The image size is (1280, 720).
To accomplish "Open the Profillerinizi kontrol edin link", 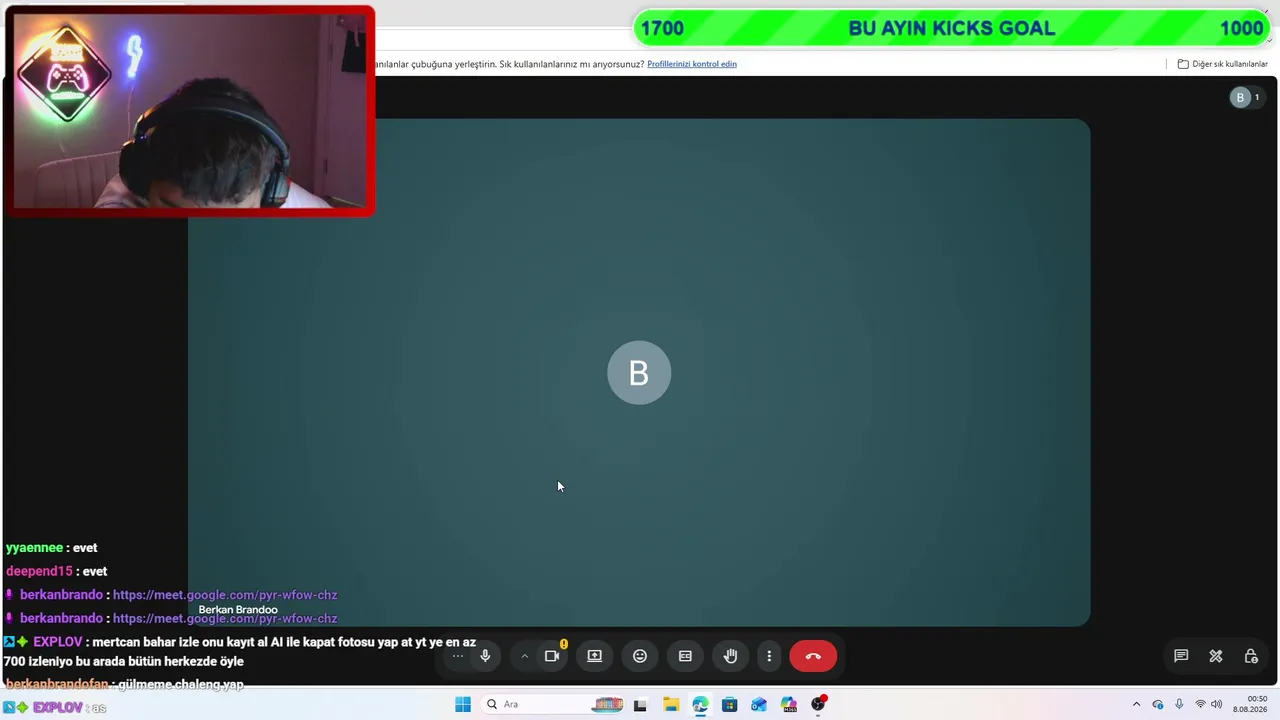I will tap(692, 64).
